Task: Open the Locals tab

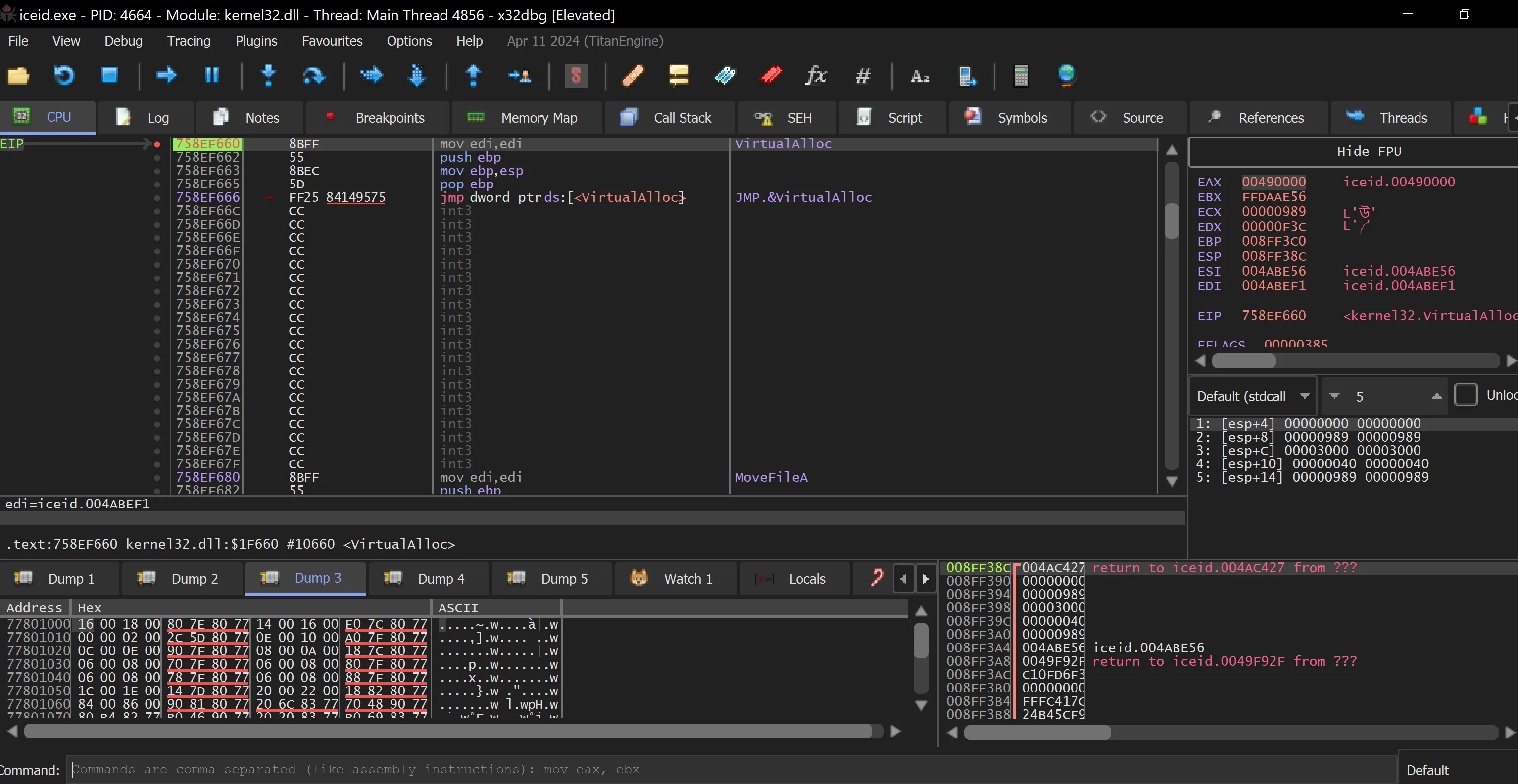Action: 794,578
